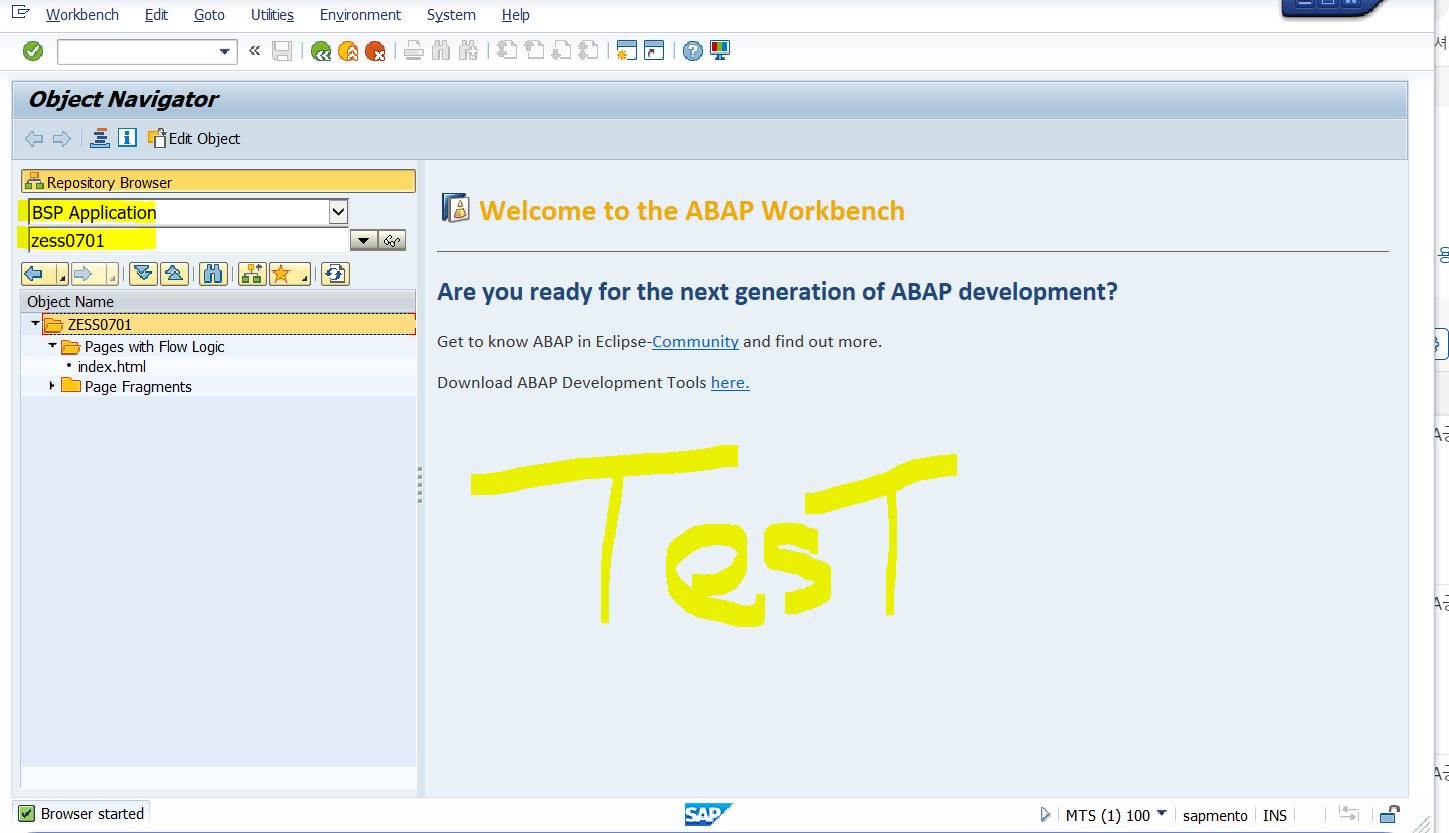Click the Previous Page icon
The width and height of the screenshot is (1449, 833).
click(534, 51)
